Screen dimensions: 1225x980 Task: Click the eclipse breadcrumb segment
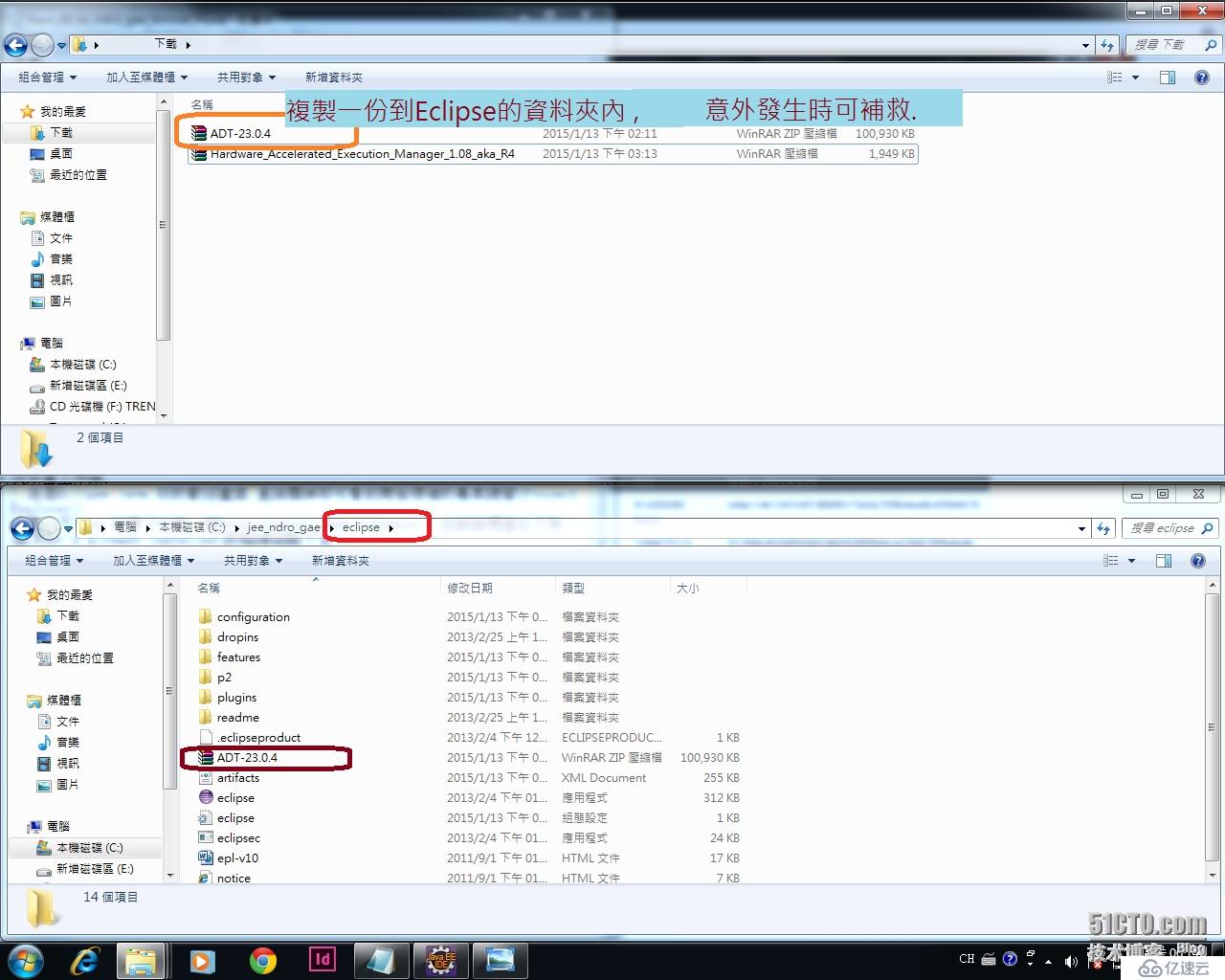click(361, 527)
